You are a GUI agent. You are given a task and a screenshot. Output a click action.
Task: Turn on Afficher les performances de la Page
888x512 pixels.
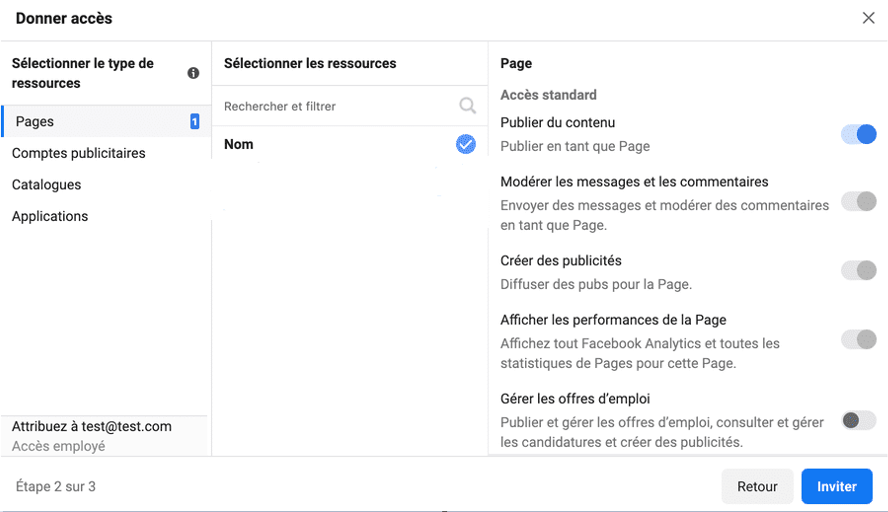point(859,339)
